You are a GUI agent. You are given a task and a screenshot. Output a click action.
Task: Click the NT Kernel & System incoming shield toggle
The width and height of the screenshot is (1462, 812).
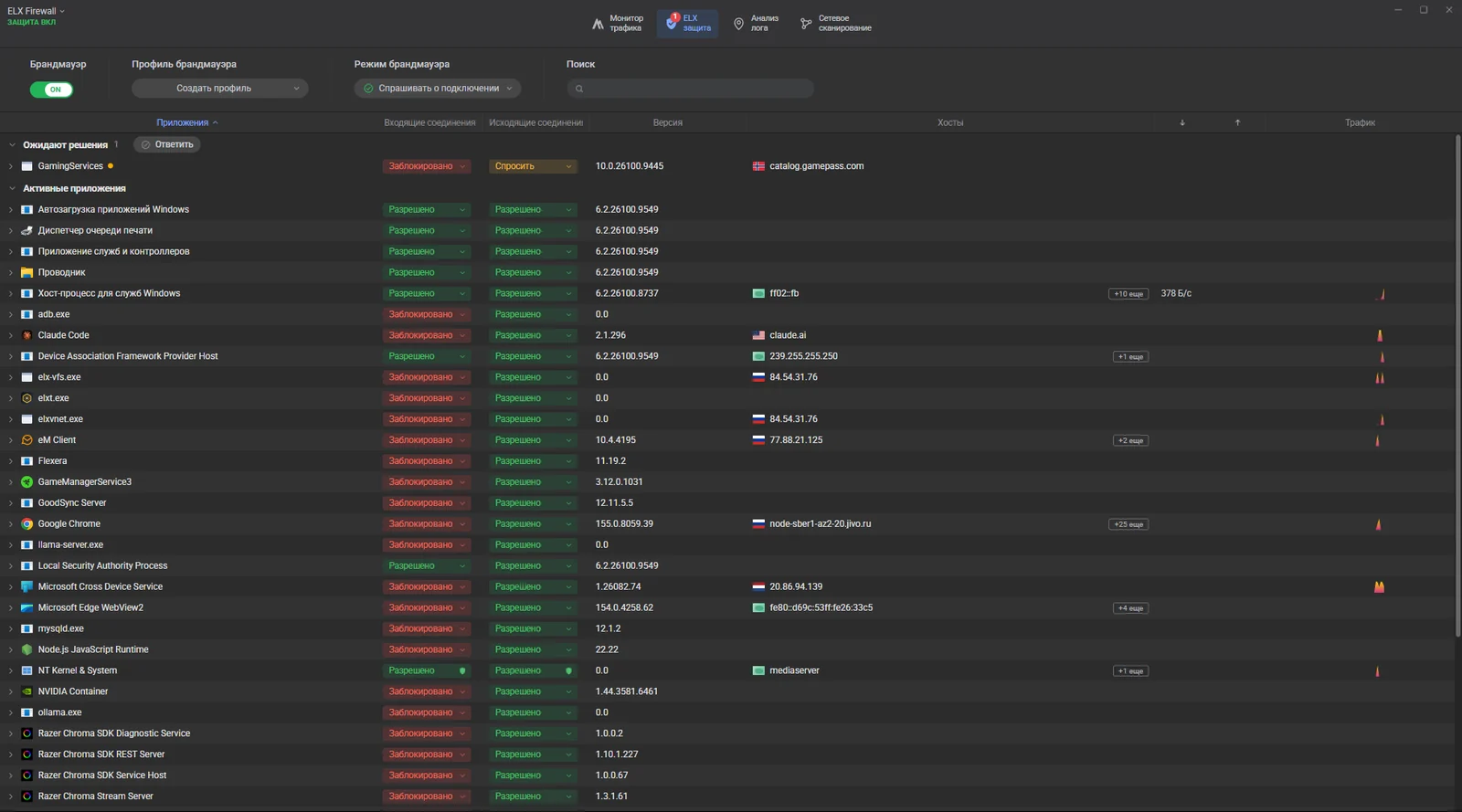coord(462,670)
